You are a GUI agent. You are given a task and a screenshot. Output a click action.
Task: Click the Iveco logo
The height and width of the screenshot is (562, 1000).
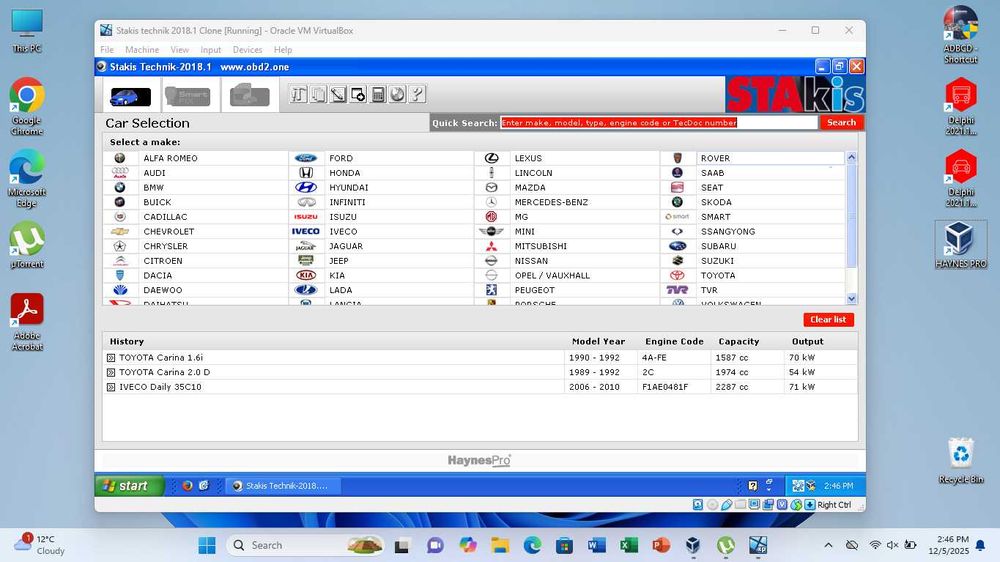(x=305, y=232)
